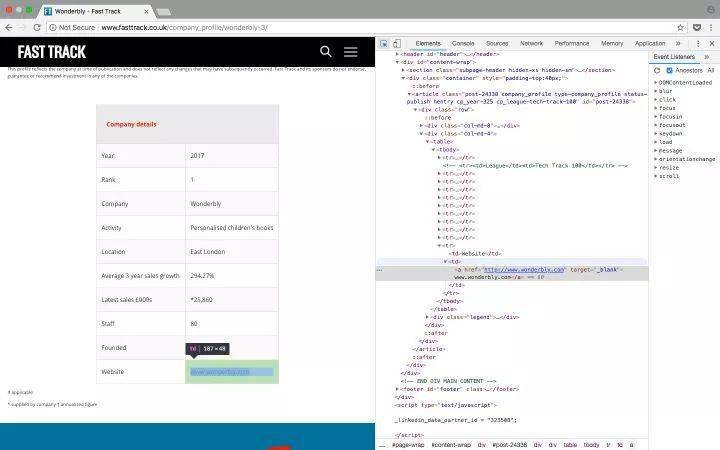This screenshot has width=720, height=450.
Task: Select #content-wrap in the DOM breadcrumb
Action: click(x=451, y=445)
